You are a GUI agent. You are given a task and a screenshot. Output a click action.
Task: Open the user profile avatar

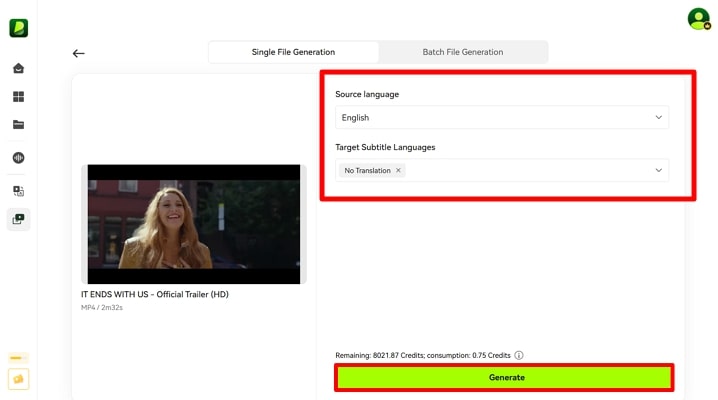[x=699, y=19]
